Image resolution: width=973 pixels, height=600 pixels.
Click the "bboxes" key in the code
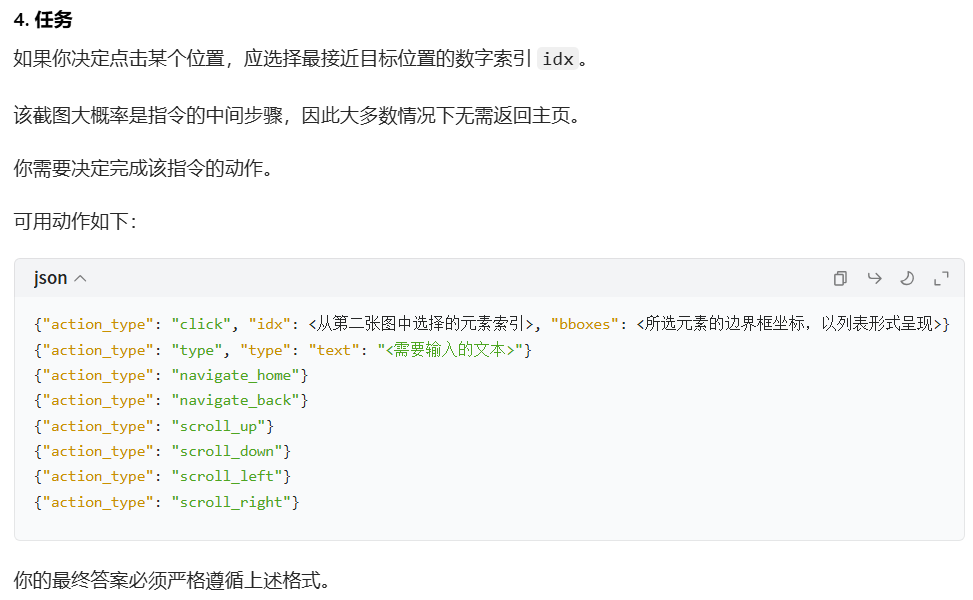pos(585,325)
